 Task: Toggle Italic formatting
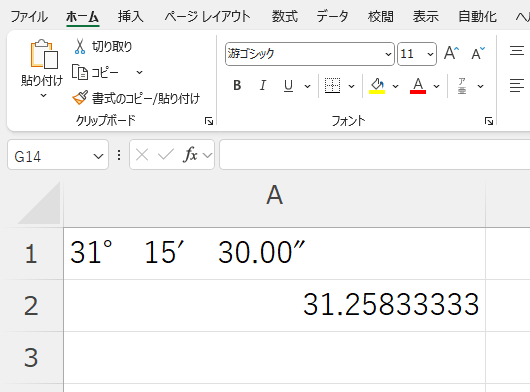point(263,85)
